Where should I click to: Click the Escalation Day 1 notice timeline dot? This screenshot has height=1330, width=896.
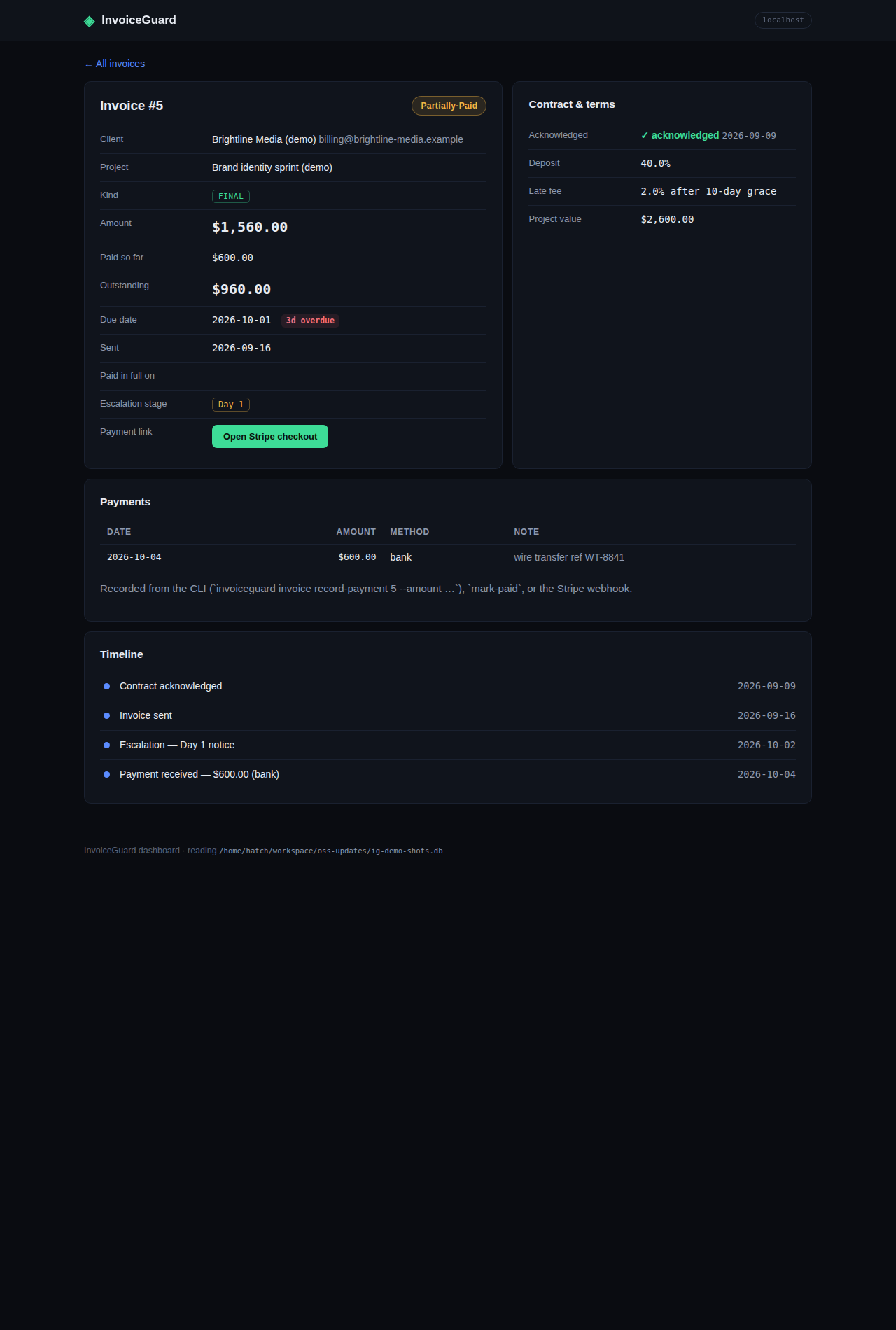106,745
